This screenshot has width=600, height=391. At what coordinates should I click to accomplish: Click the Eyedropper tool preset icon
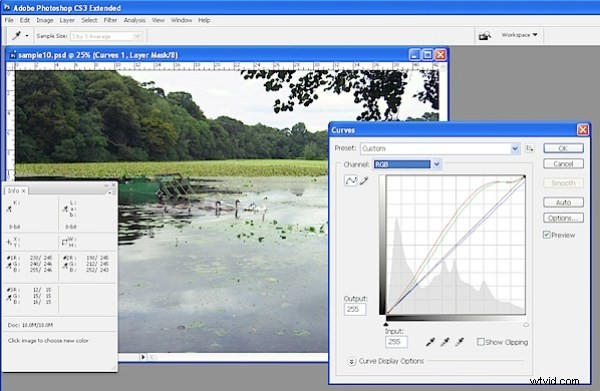click(16, 36)
